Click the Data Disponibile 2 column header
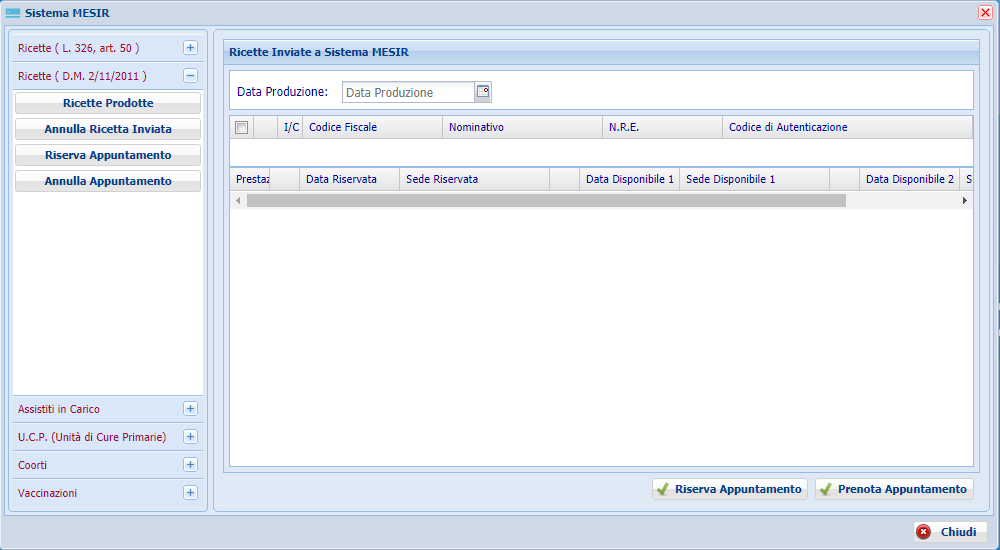This screenshot has width=1000, height=550. (x=909, y=179)
